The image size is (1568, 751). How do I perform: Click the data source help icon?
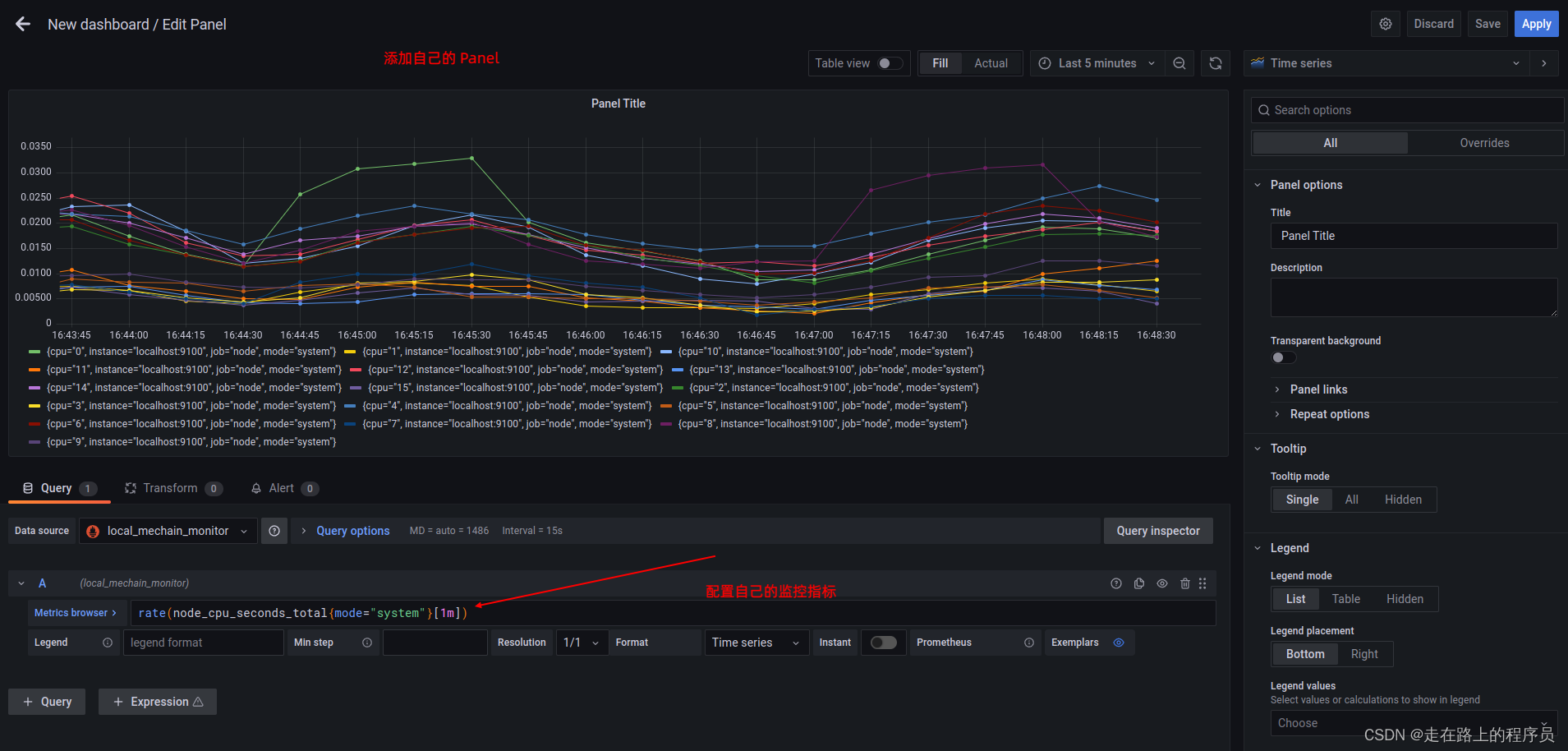pyautogui.click(x=274, y=530)
